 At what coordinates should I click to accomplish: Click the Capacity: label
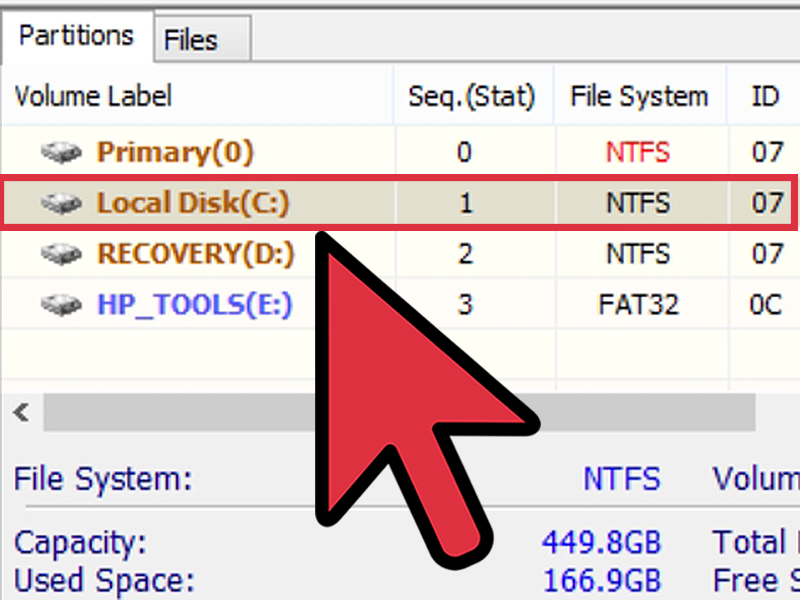coord(81,543)
